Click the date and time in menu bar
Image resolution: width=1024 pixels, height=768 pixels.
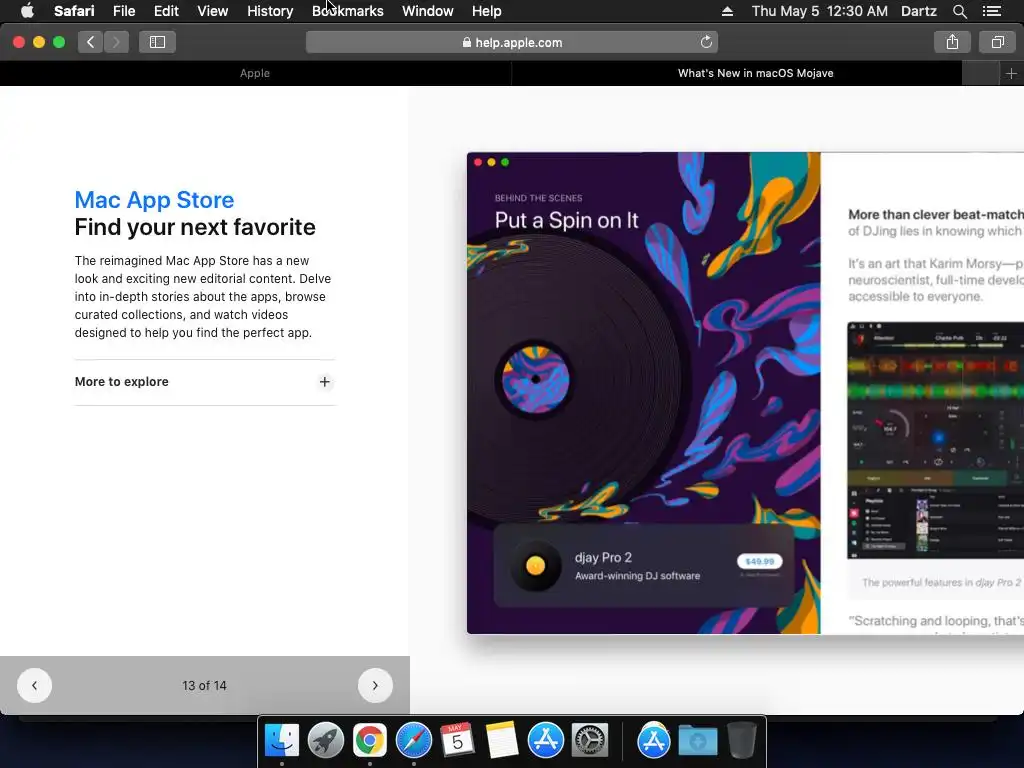820,11
